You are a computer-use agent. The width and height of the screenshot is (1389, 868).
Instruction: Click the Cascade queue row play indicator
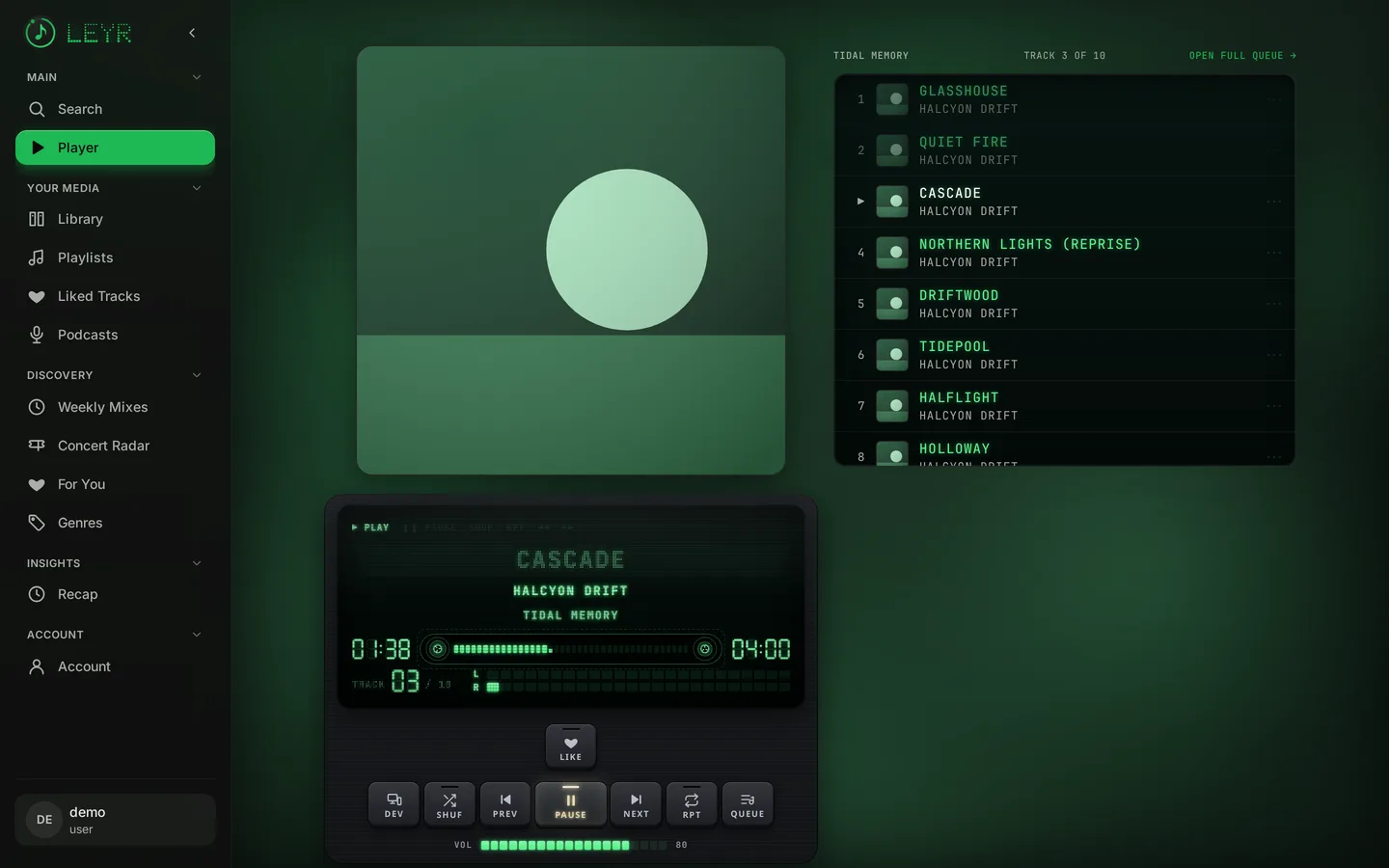[860, 202]
